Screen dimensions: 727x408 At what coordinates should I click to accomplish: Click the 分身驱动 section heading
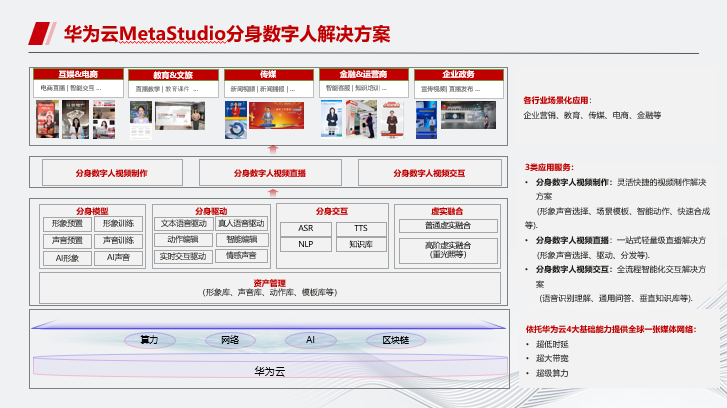click(x=211, y=211)
